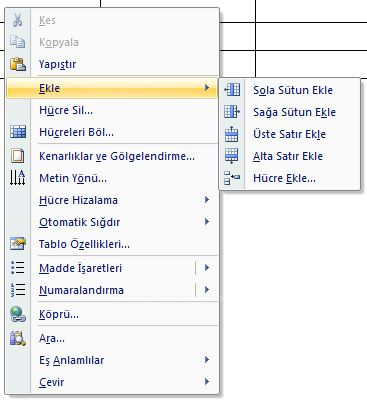Viewport: 367px width, 403px height.
Task: Click the Hücre Hizalama label
Action: coord(78,200)
